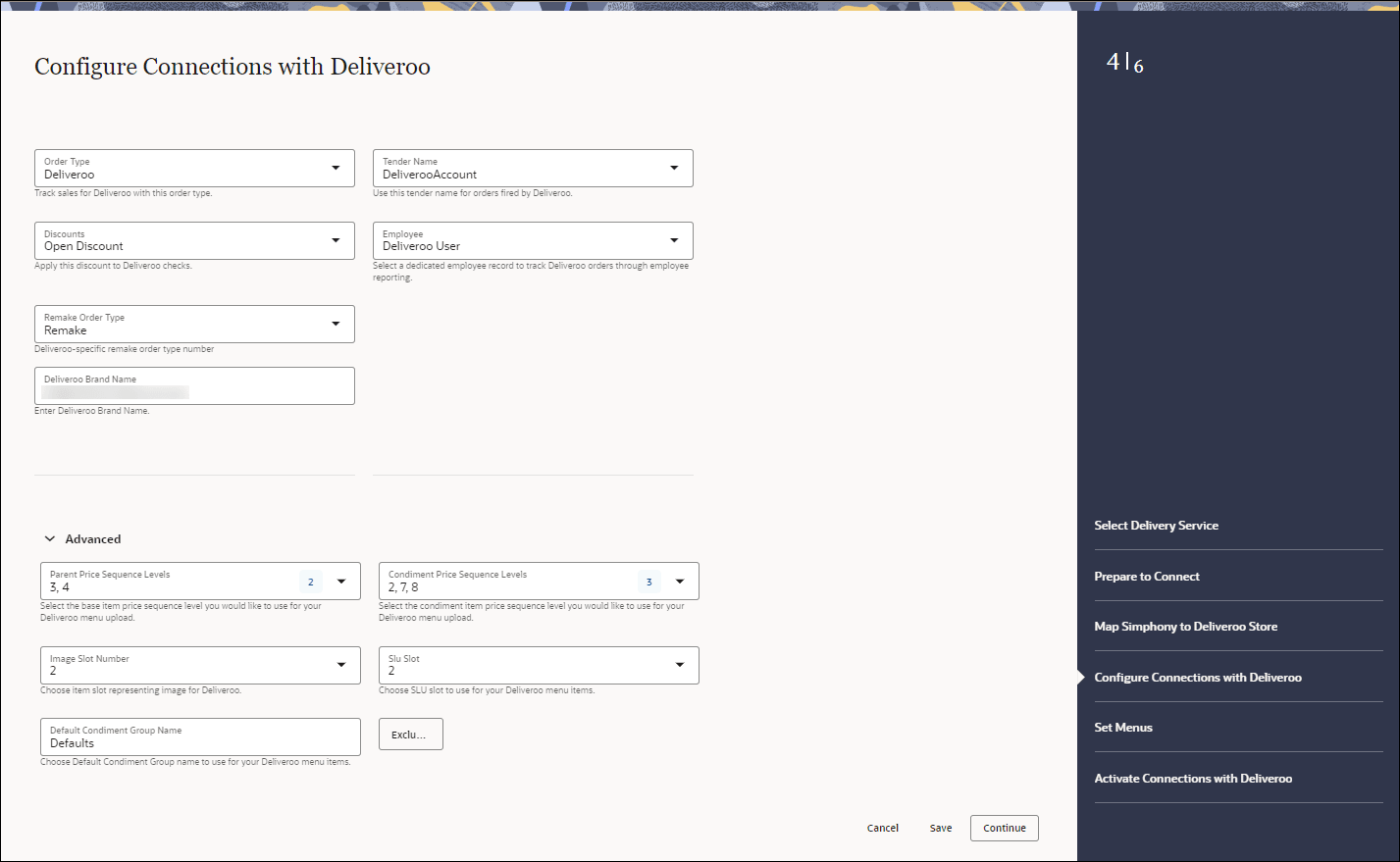
Task: Click the Exclu... button
Action: 411,735
